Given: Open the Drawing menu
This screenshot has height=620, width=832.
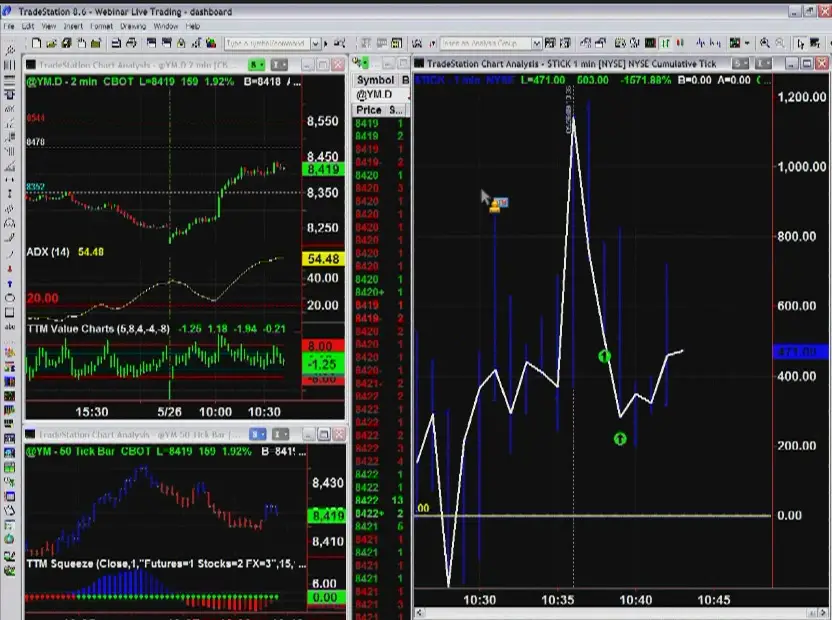Looking at the screenshot, I should pos(133,26).
